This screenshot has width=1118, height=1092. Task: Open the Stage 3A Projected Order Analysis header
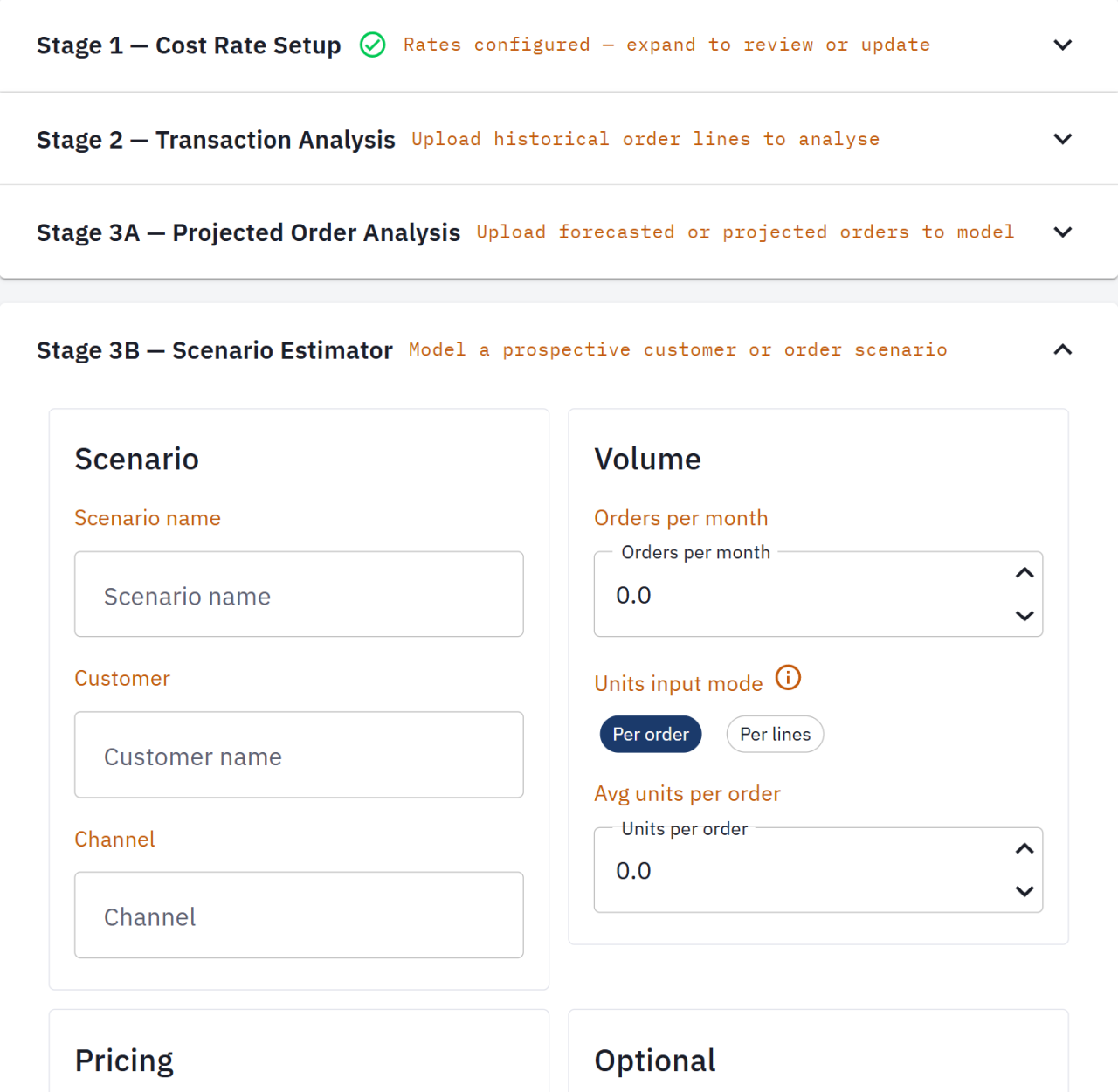click(249, 232)
